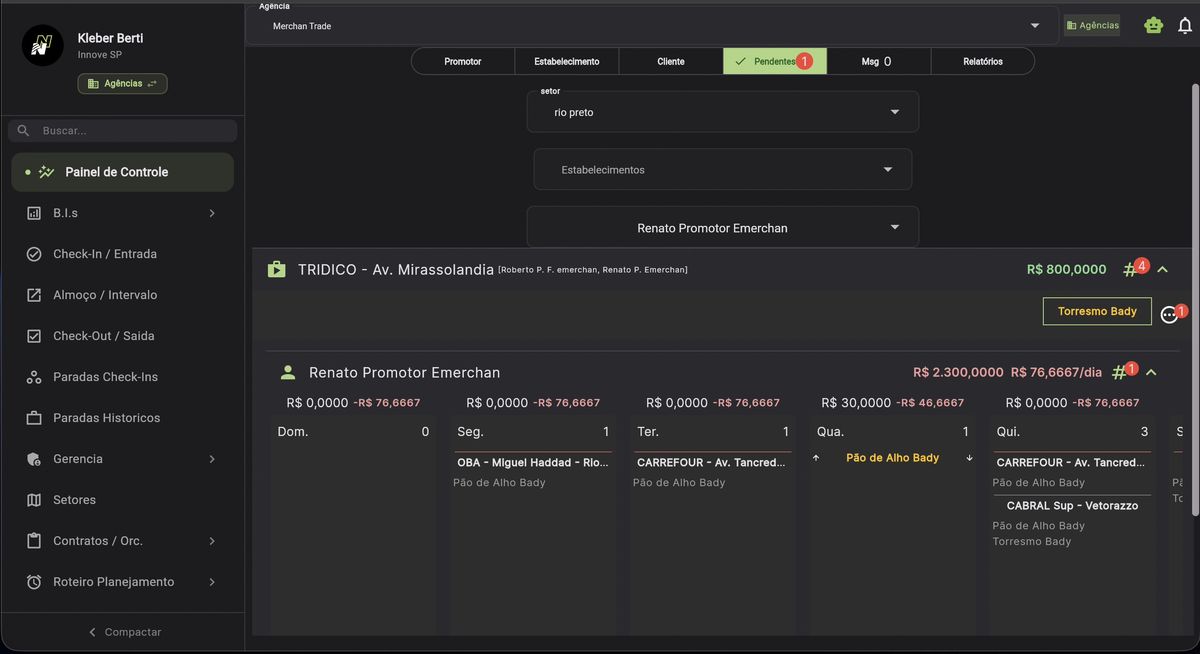
Task: Click the person icon beside Renato Promotor Emerchan
Action: coord(288,371)
